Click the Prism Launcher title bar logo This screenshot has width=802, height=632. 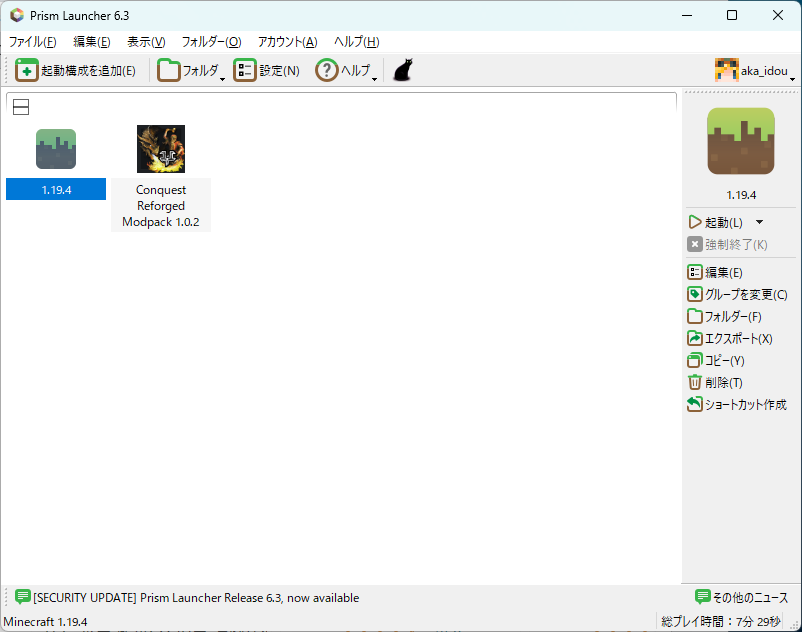pos(17,15)
